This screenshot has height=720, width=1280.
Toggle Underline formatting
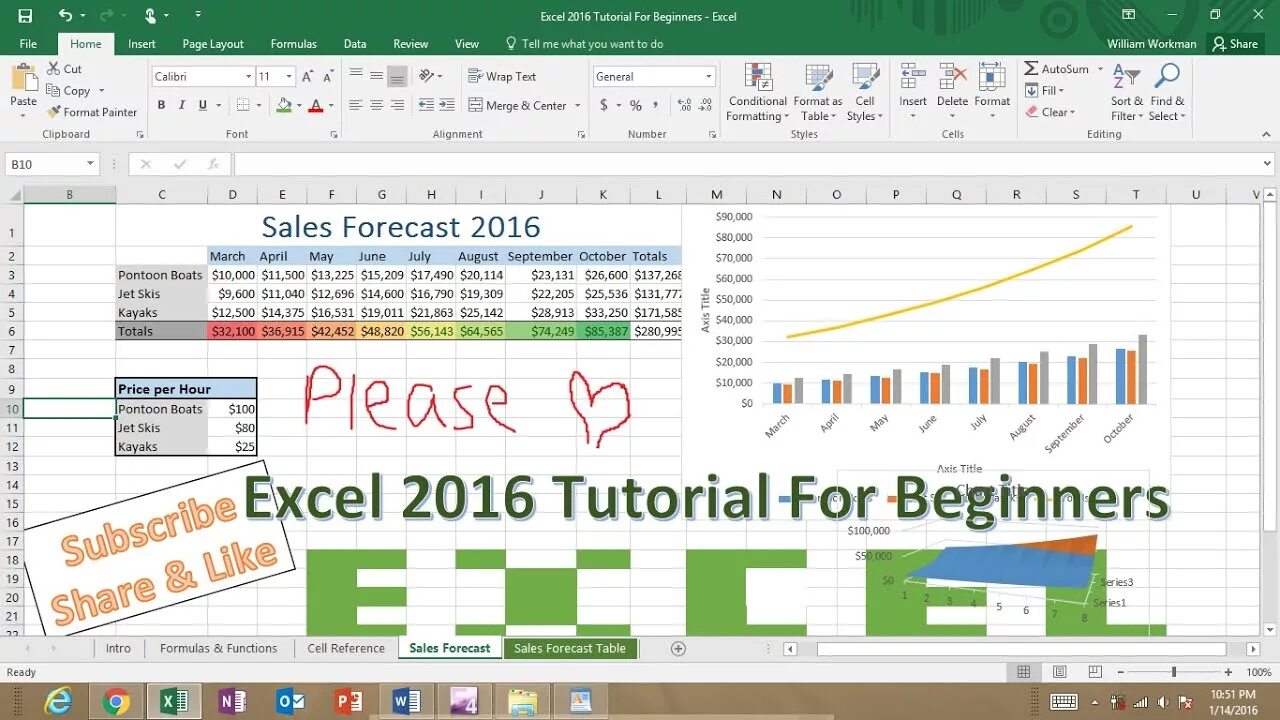pos(203,105)
